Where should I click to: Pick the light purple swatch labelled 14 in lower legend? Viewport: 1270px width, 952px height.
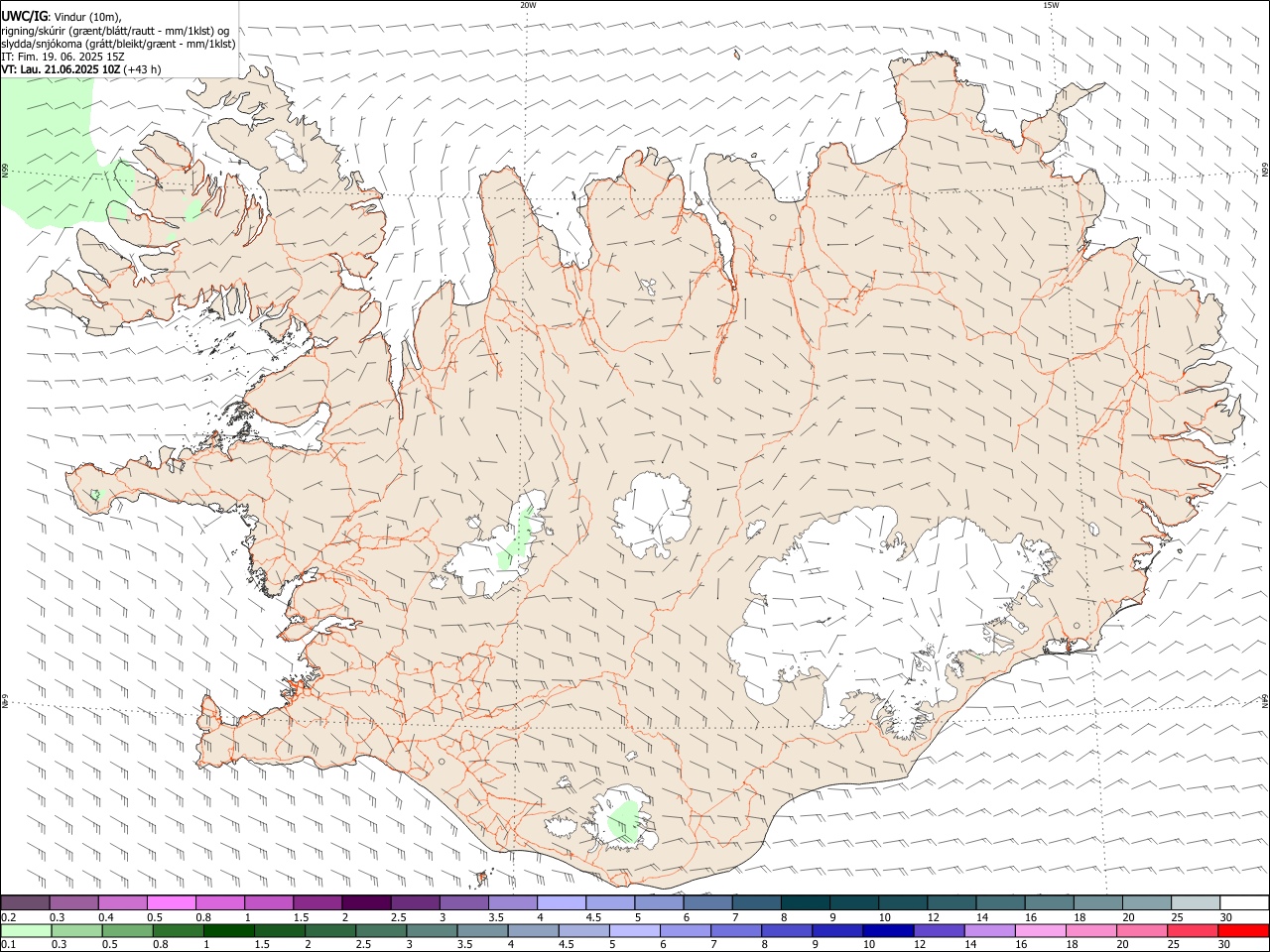pyautogui.click(x=990, y=930)
